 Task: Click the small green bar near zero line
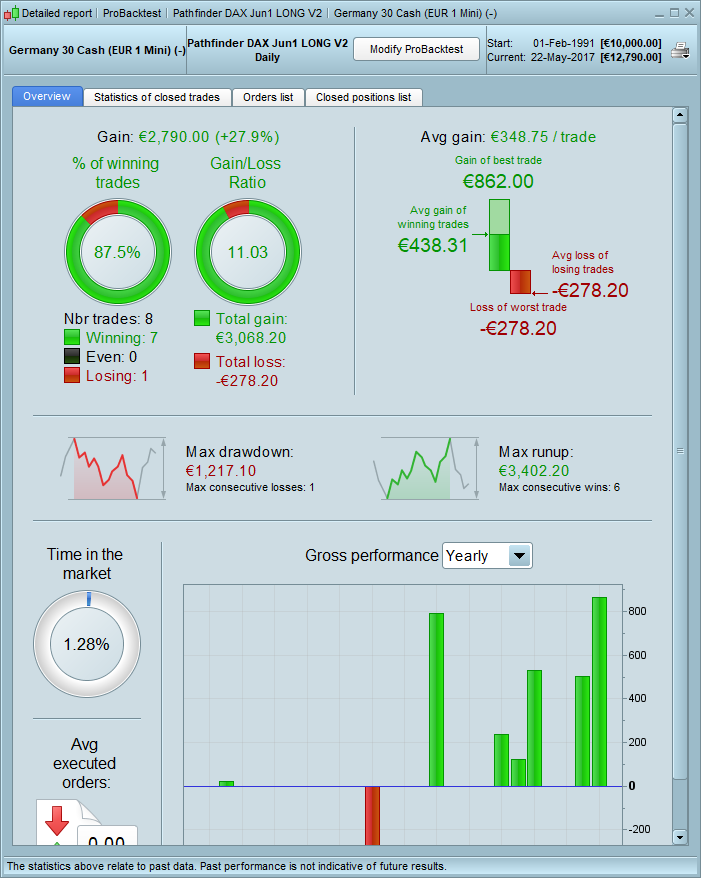tap(226, 783)
